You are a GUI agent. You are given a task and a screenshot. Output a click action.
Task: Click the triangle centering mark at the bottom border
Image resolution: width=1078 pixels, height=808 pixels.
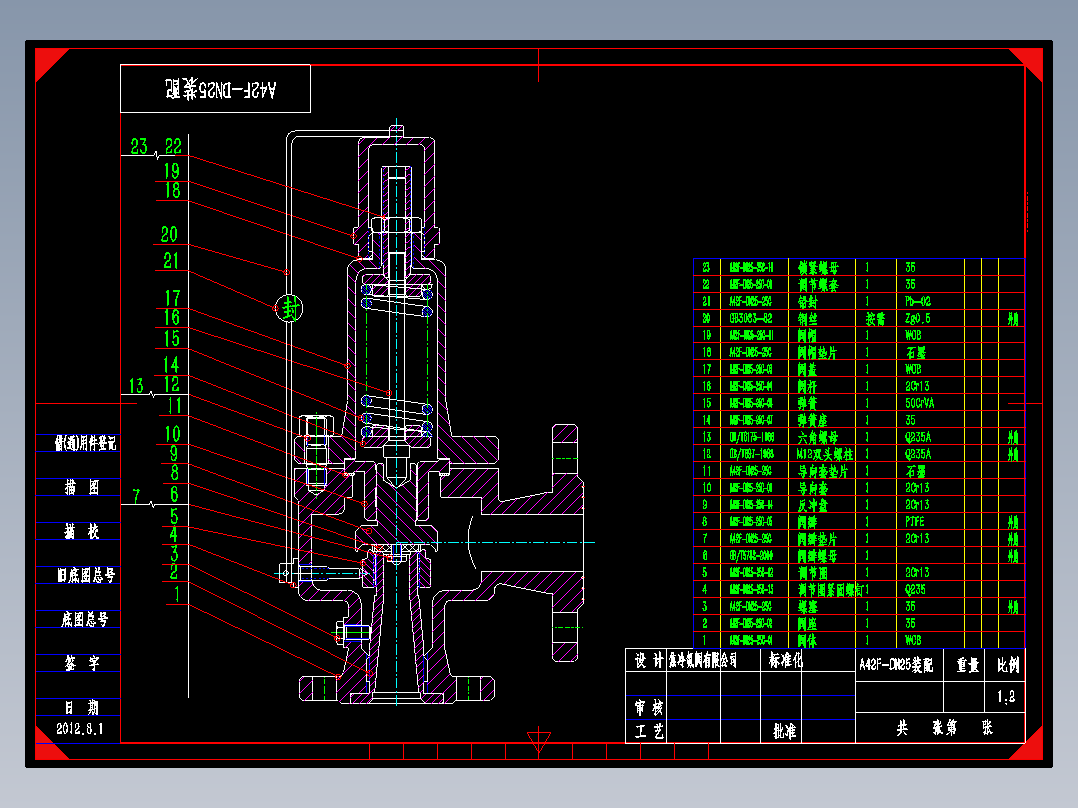pyautogui.click(x=538, y=741)
